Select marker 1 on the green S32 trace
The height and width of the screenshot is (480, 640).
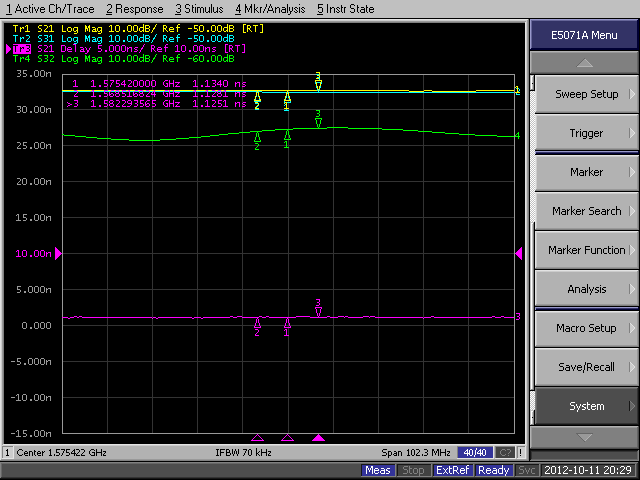(287, 136)
